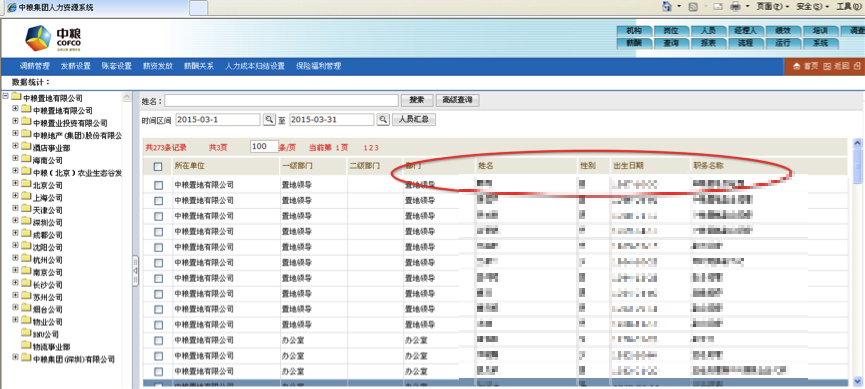The image size is (865, 389).
Task: Click the 搜索 button
Action: pyautogui.click(x=417, y=100)
